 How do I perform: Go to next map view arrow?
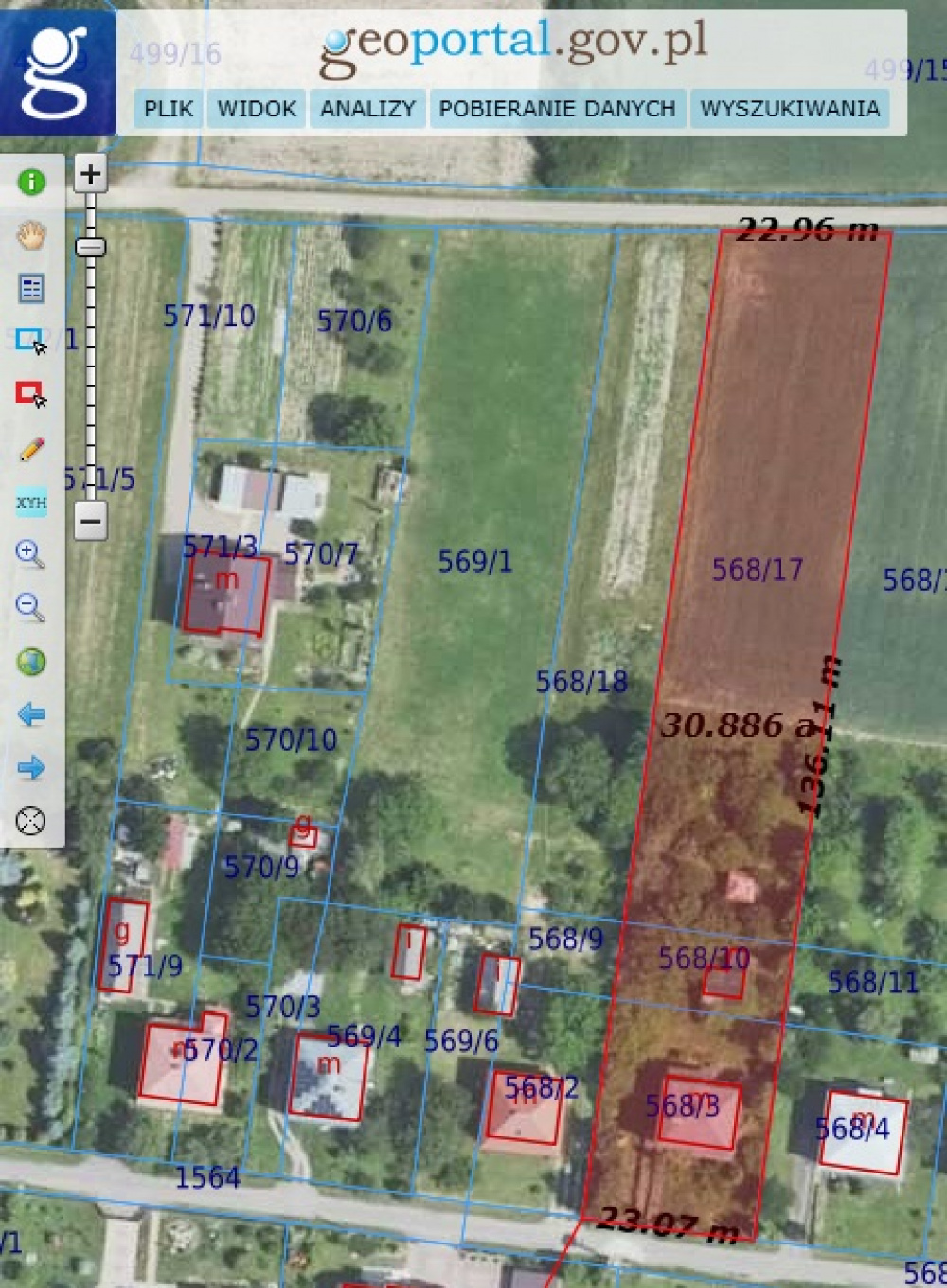[31, 767]
